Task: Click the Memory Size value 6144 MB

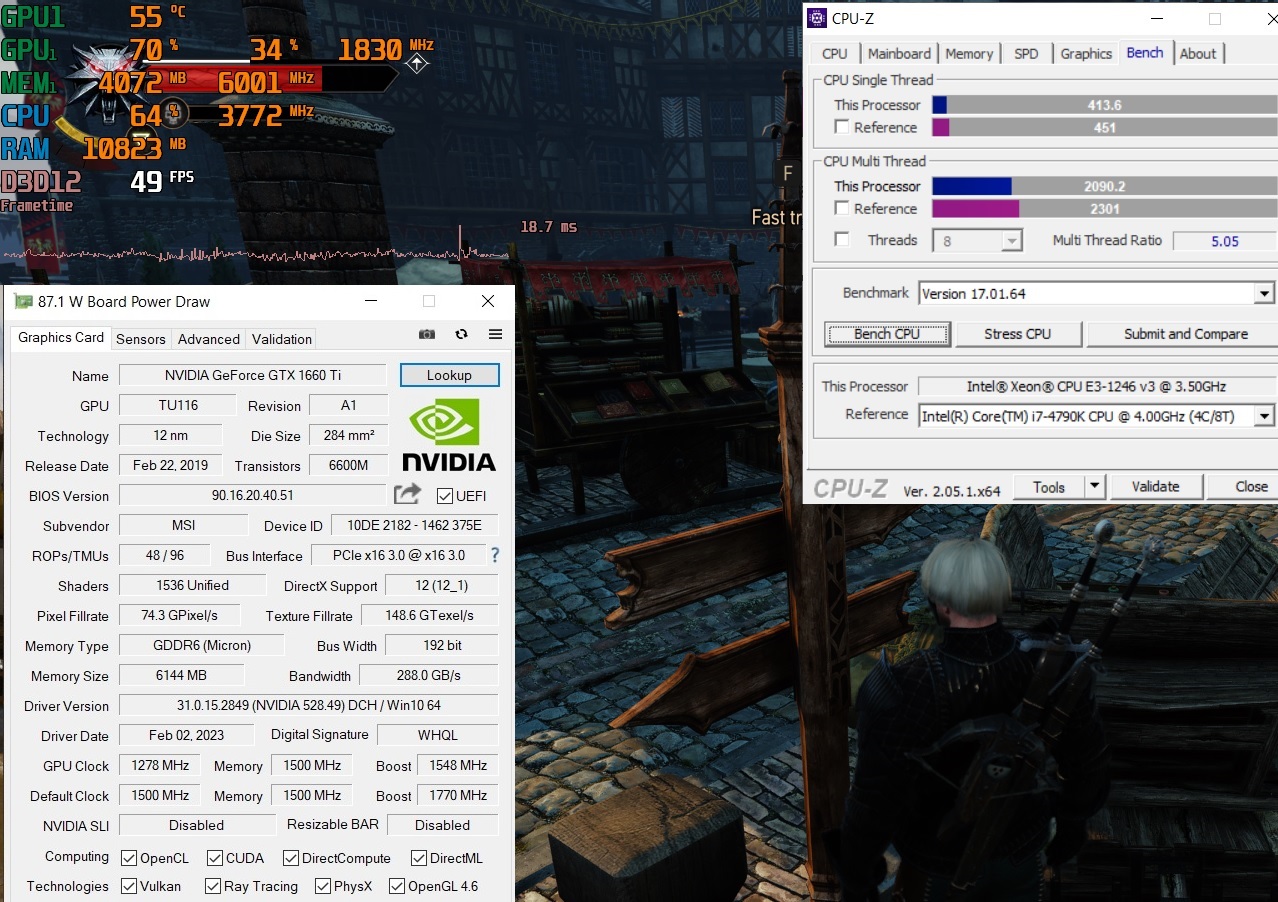Action: tap(181, 675)
